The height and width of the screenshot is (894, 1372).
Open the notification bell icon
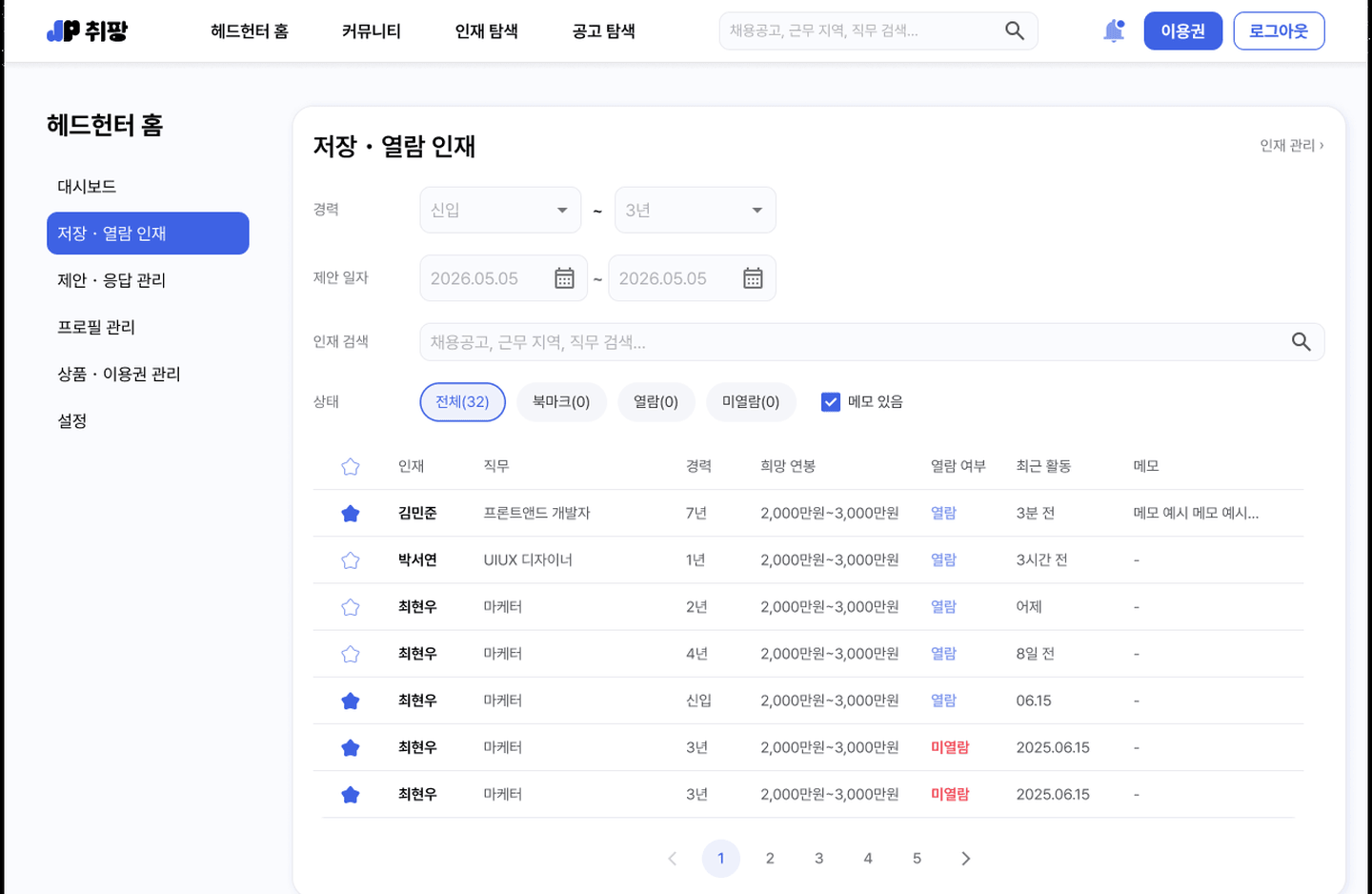coord(1114,31)
